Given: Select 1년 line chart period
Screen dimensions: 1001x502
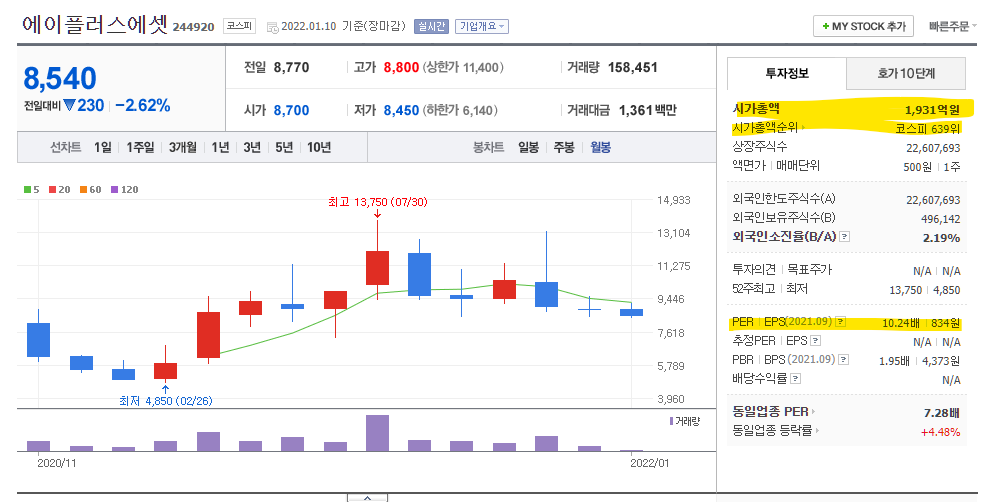Looking at the screenshot, I should (220, 148).
